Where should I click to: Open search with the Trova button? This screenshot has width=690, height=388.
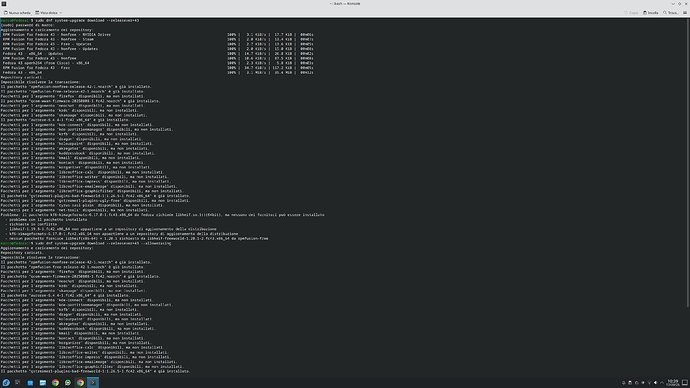pos(671,13)
